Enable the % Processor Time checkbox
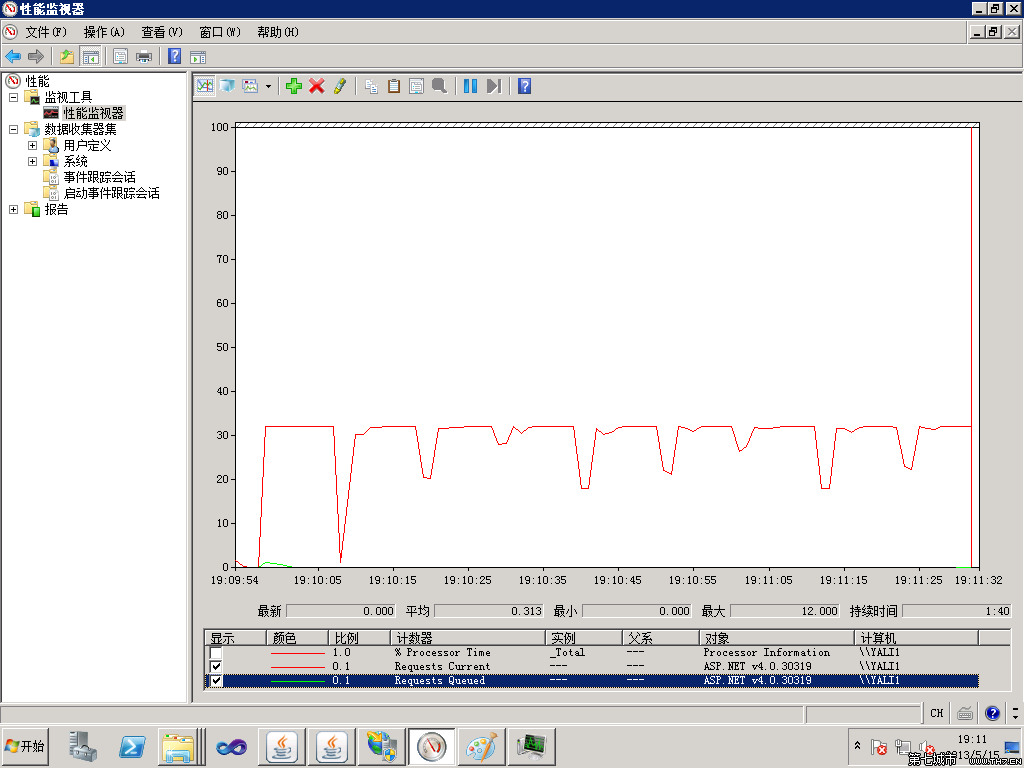This screenshot has width=1024, height=768. 216,652
